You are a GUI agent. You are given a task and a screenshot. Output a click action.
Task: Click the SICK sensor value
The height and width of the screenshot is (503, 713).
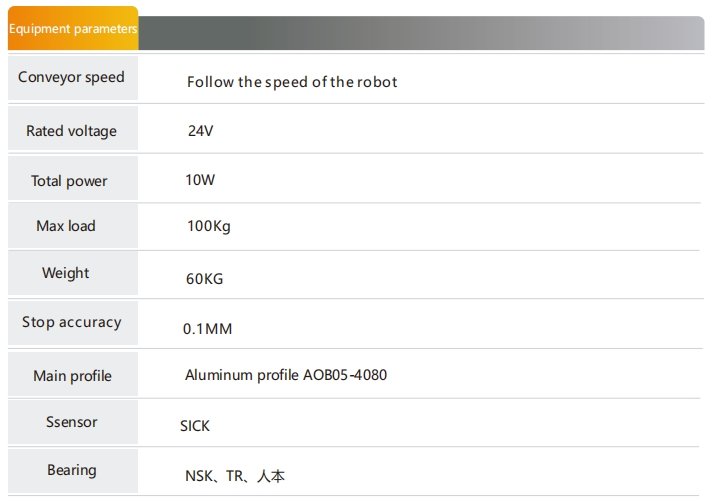pyautogui.click(x=195, y=426)
